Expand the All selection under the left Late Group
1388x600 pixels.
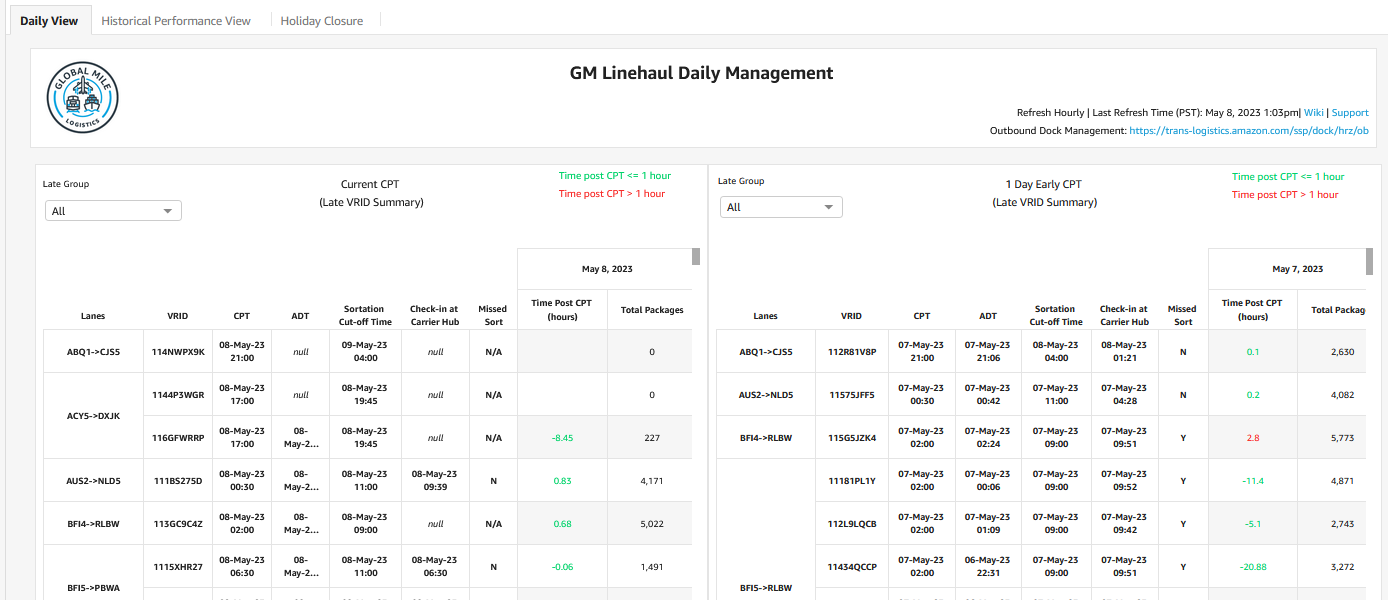tap(112, 210)
